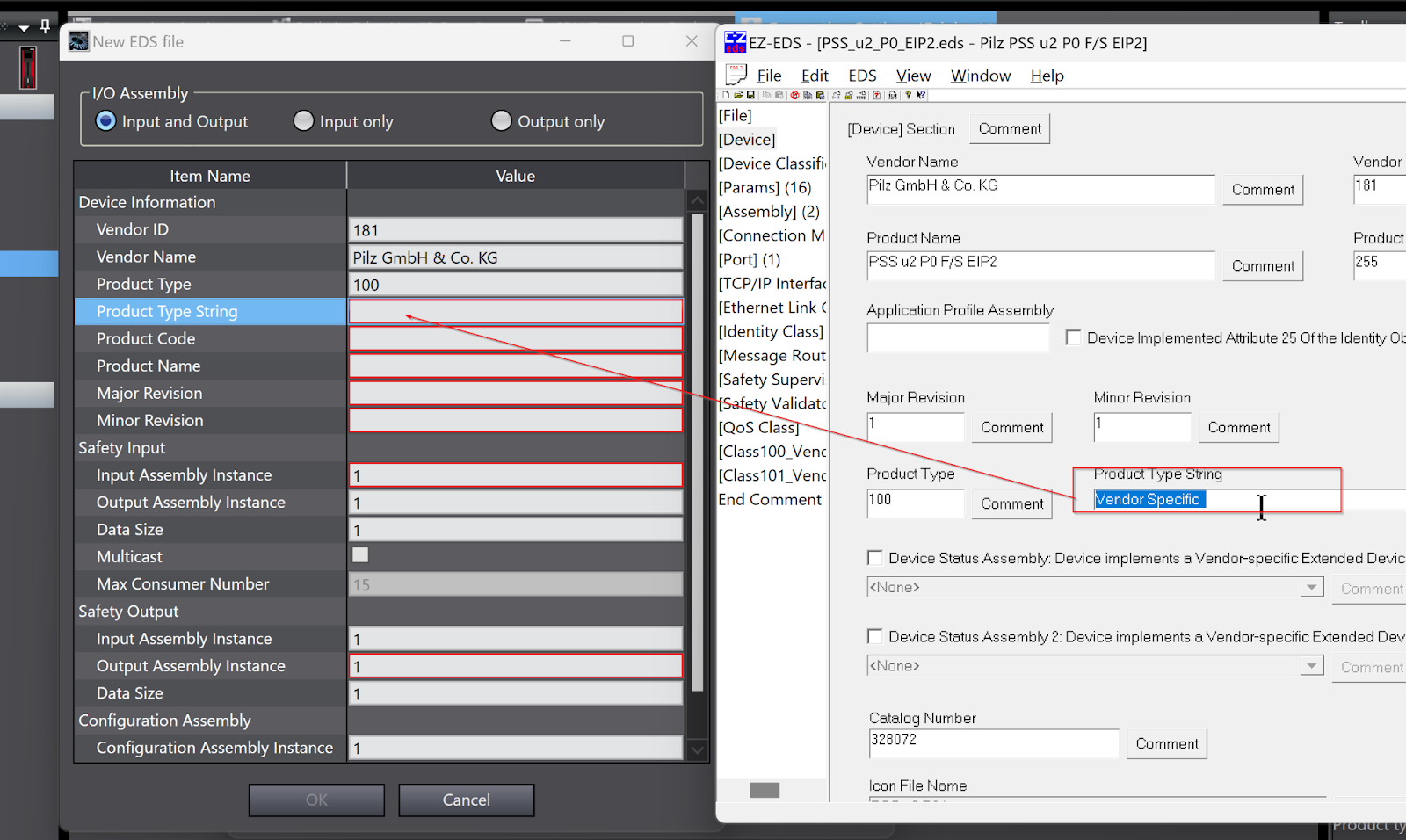Click the pin icon on the left panel
Screen dimensions: 1406x840
coord(45,25)
